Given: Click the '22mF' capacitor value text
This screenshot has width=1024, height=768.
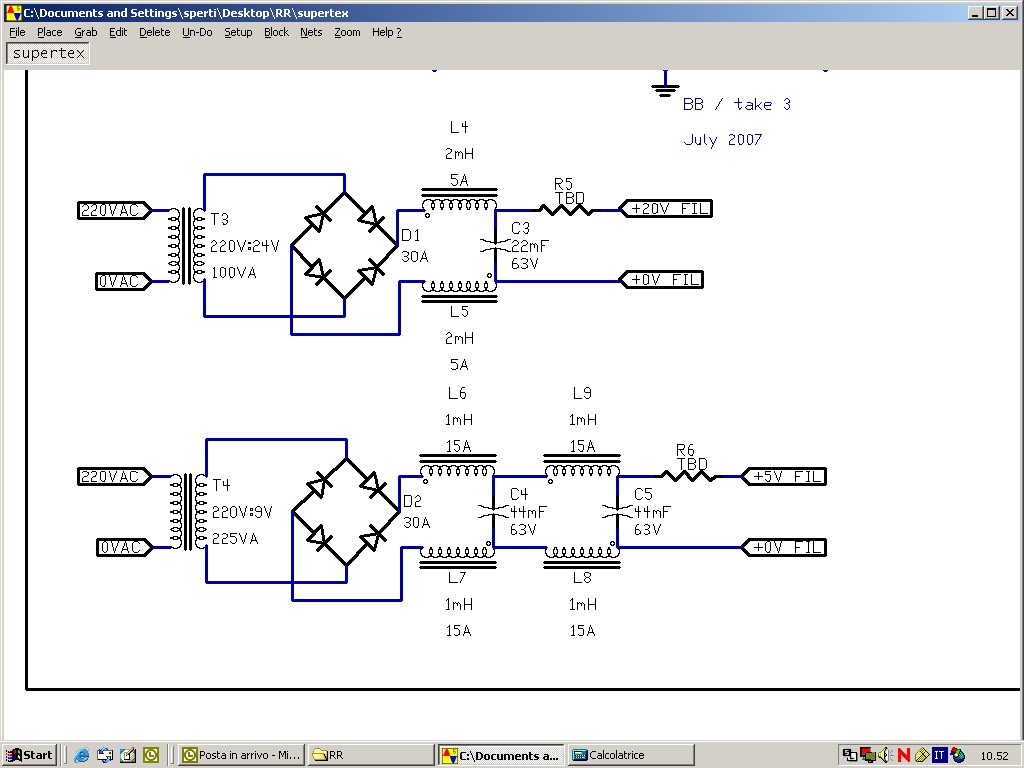Looking at the screenshot, I should [530, 246].
